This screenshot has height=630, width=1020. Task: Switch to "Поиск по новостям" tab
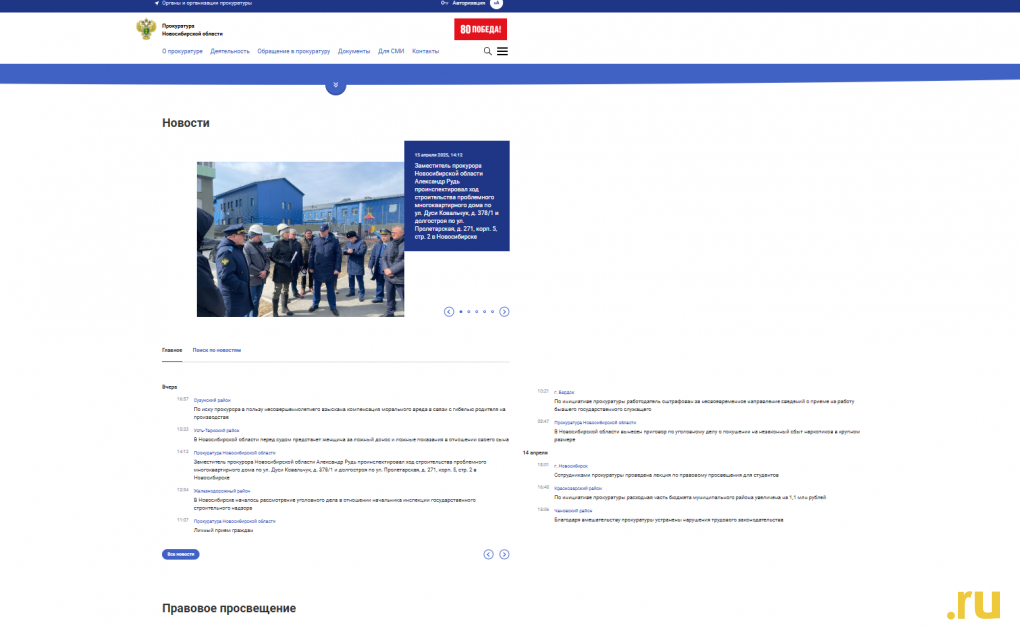pyautogui.click(x=217, y=351)
